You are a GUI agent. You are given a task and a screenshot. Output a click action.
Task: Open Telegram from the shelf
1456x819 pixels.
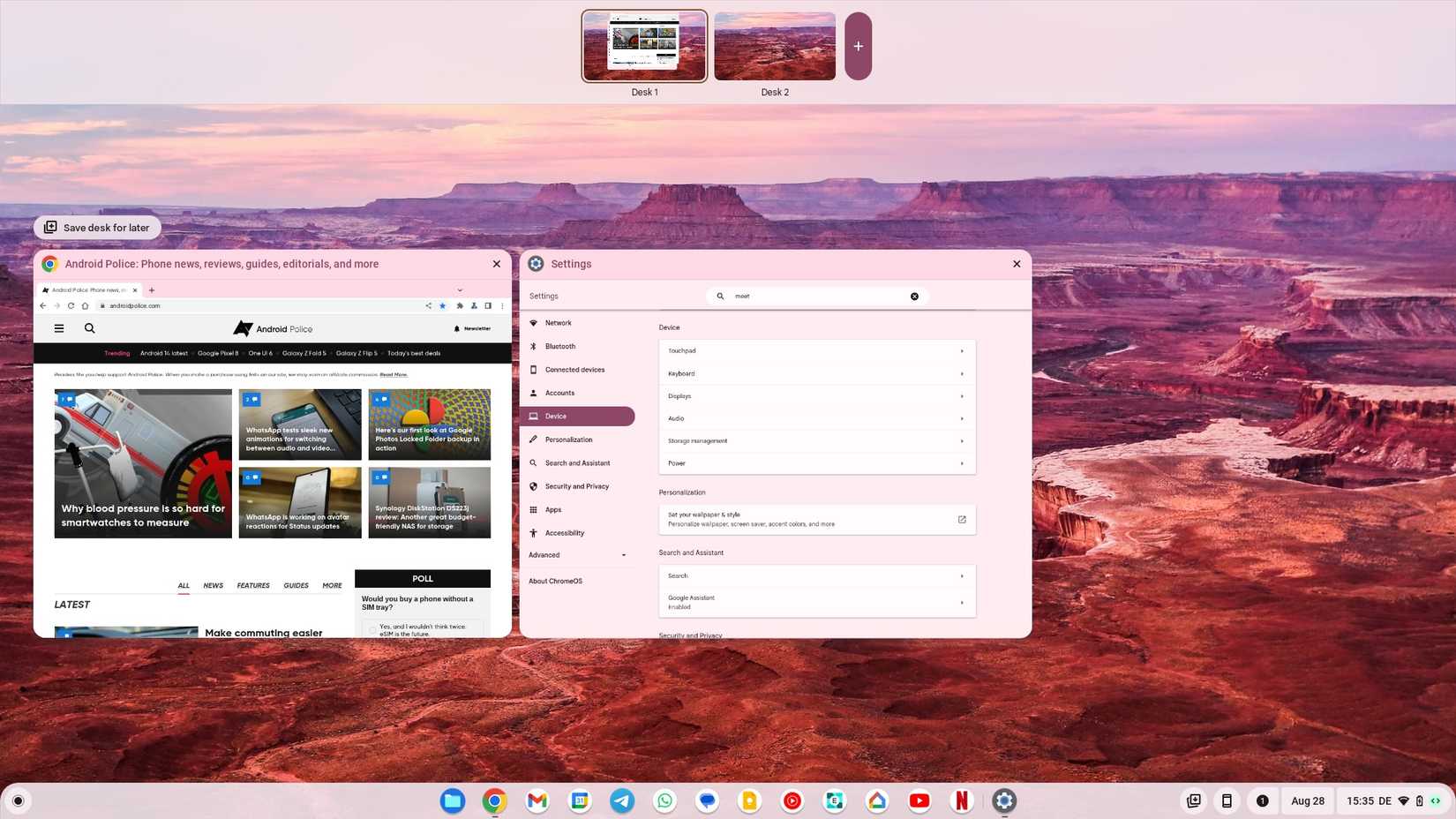(x=621, y=800)
